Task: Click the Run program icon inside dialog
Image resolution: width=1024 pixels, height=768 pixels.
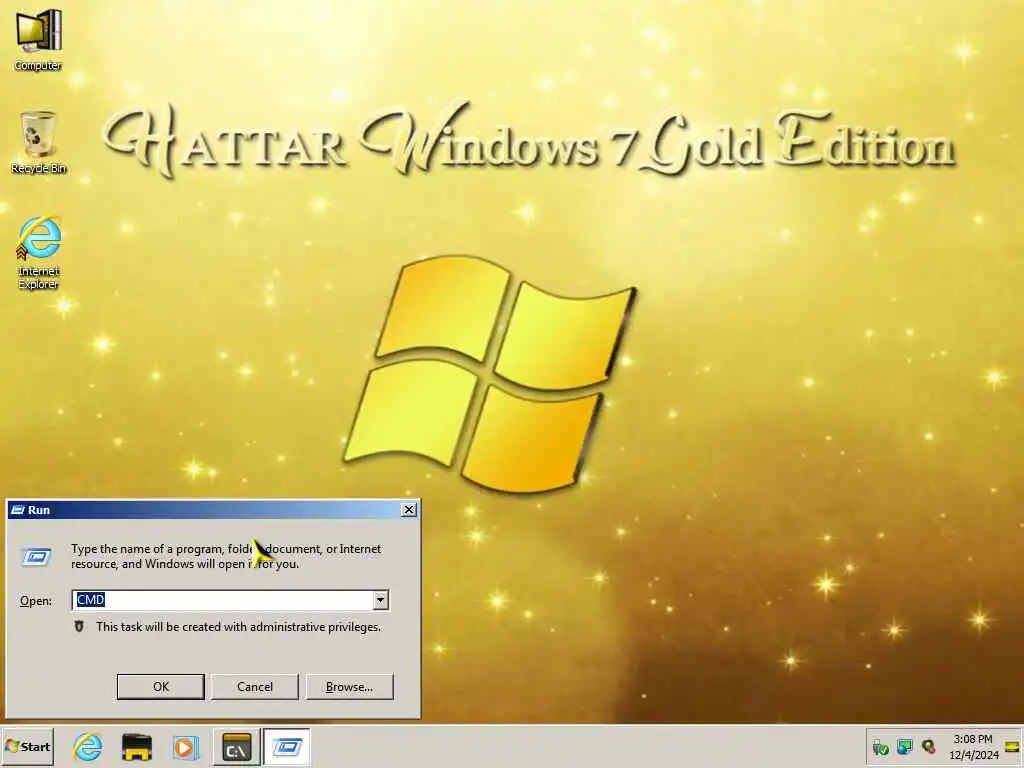Action: [x=37, y=556]
